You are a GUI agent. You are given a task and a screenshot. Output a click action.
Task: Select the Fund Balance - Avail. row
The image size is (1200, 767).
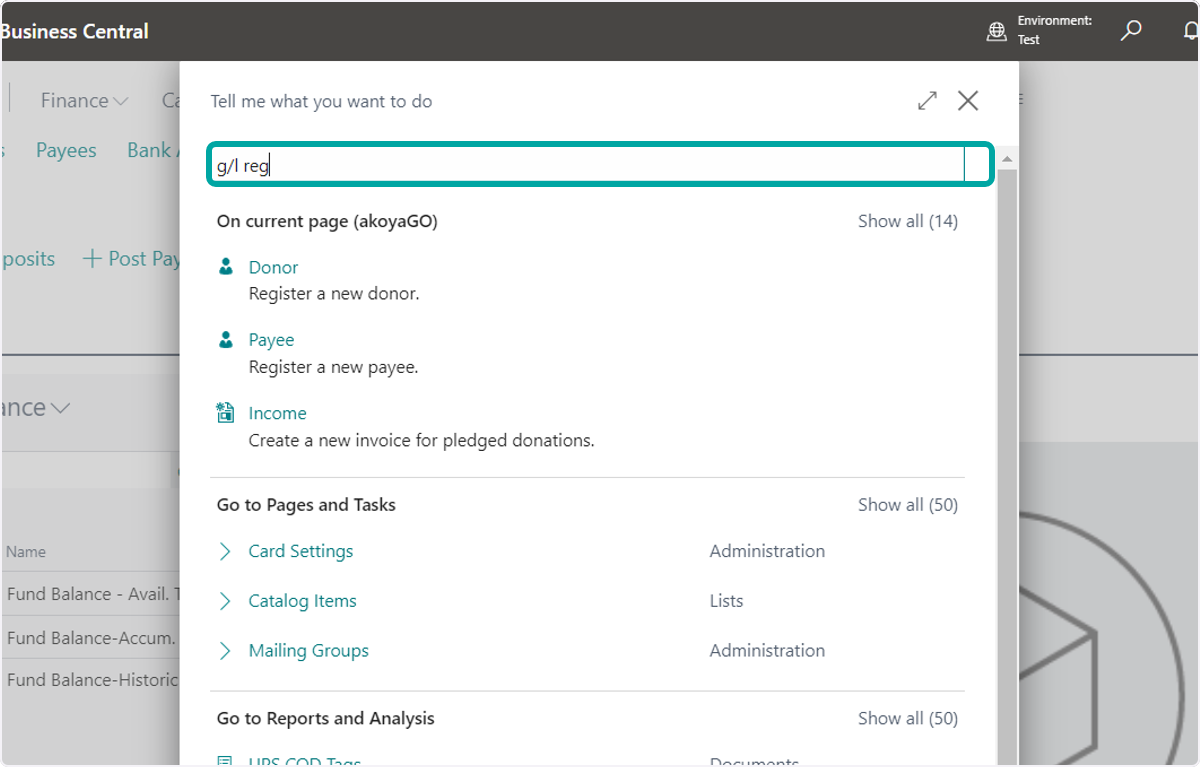tap(92, 594)
